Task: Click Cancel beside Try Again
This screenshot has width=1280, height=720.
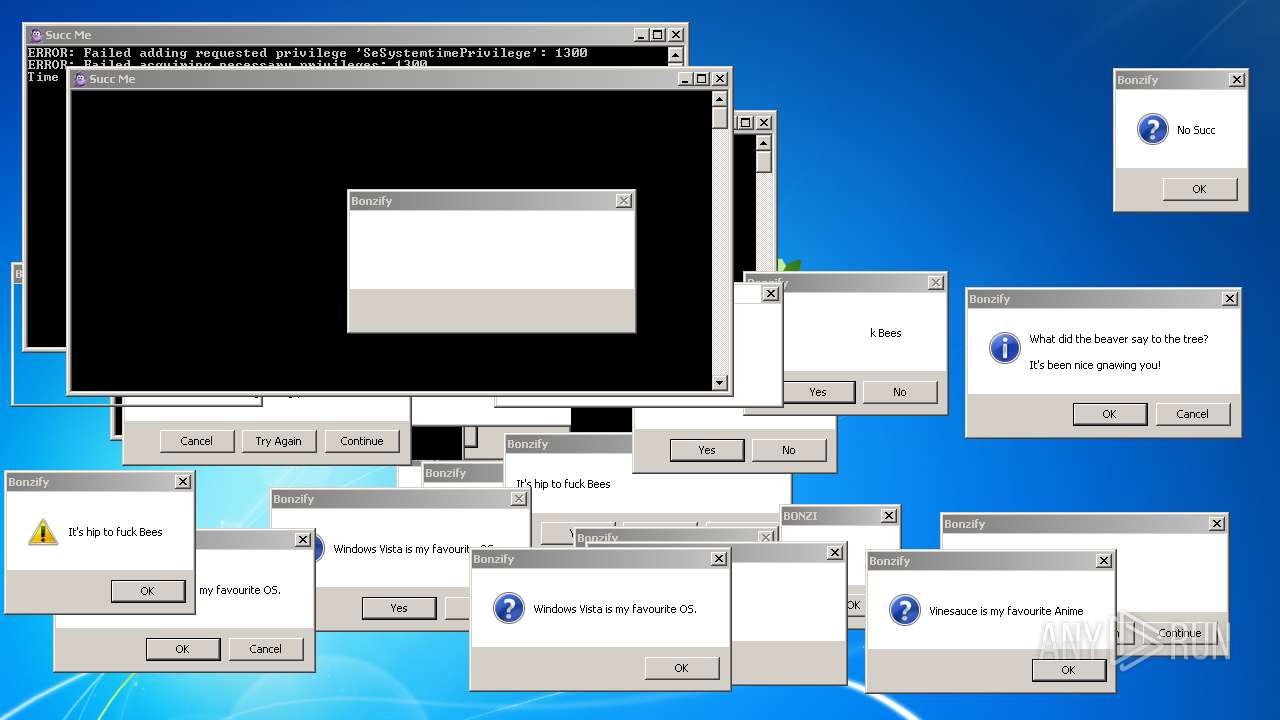Action: (x=197, y=441)
